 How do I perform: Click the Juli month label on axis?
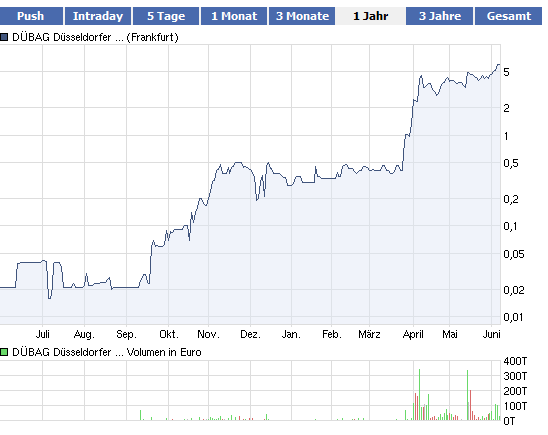pos(43,334)
